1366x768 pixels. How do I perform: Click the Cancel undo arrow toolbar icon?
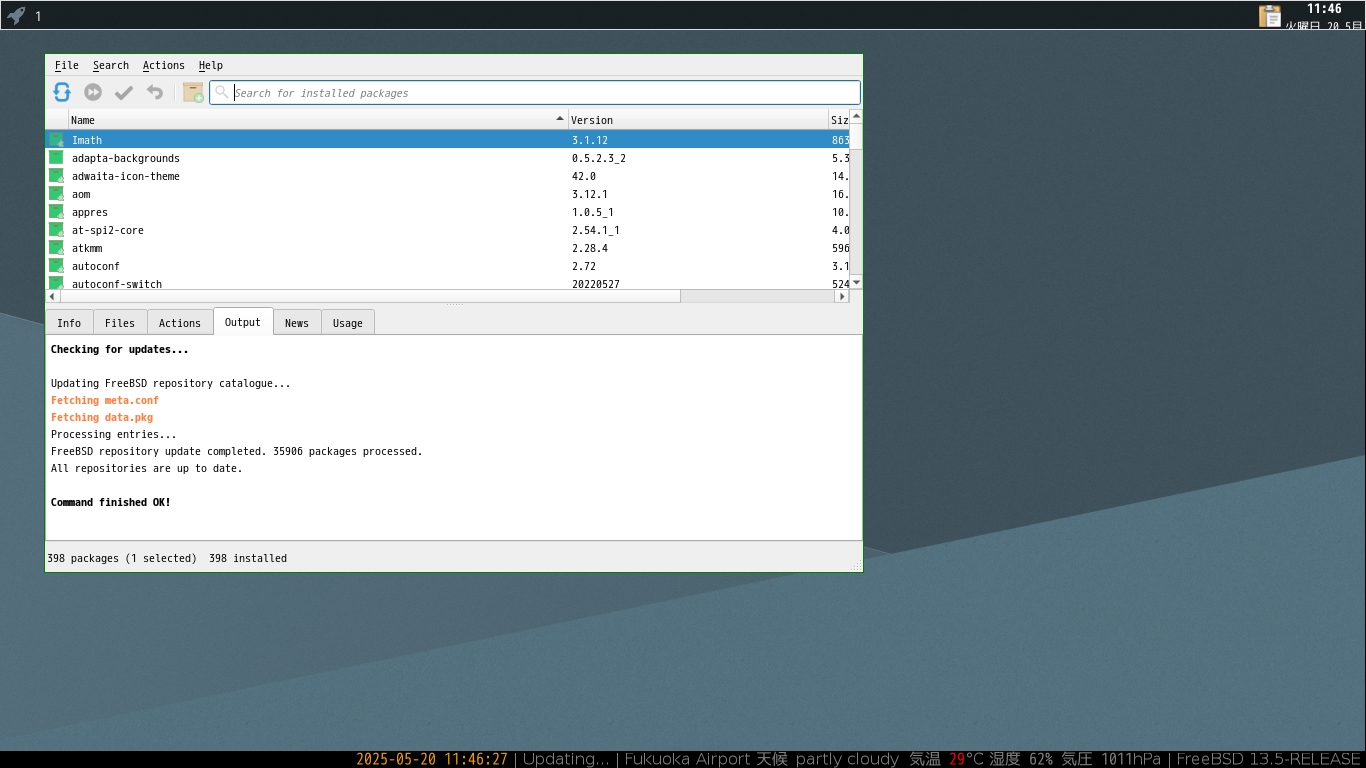click(x=155, y=92)
